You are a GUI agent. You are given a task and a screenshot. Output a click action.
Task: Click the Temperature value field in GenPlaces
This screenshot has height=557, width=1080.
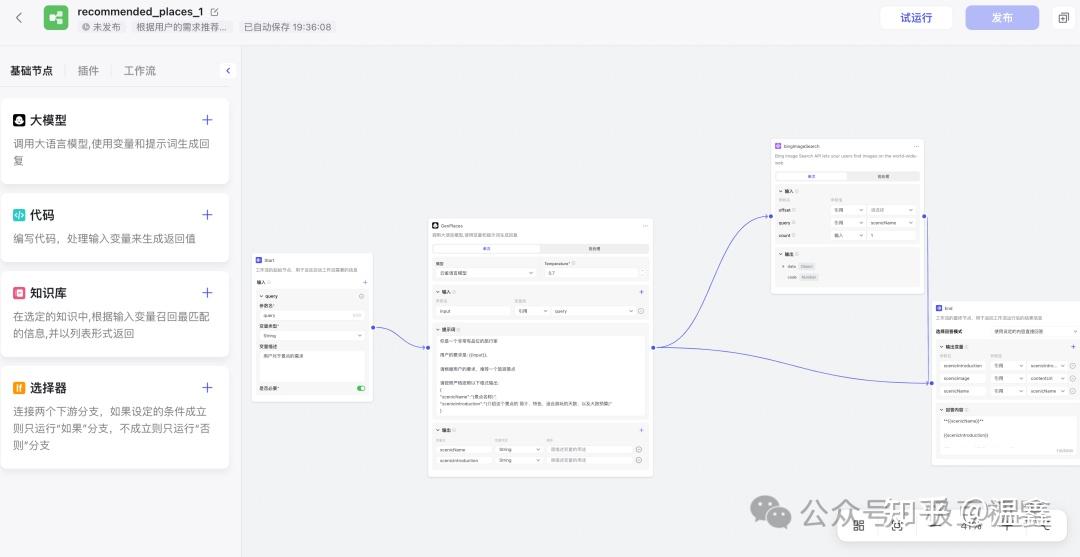click(591, 272)
